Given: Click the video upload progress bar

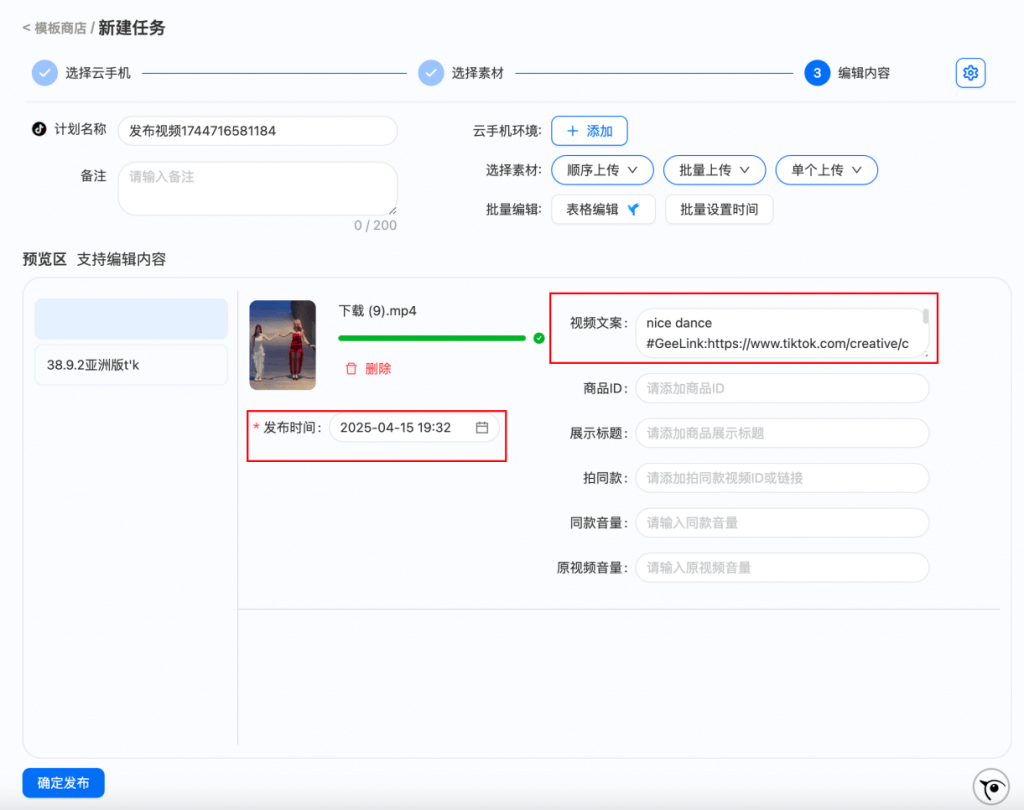Looking at the screenshot, I should click(x=431, y=339).
